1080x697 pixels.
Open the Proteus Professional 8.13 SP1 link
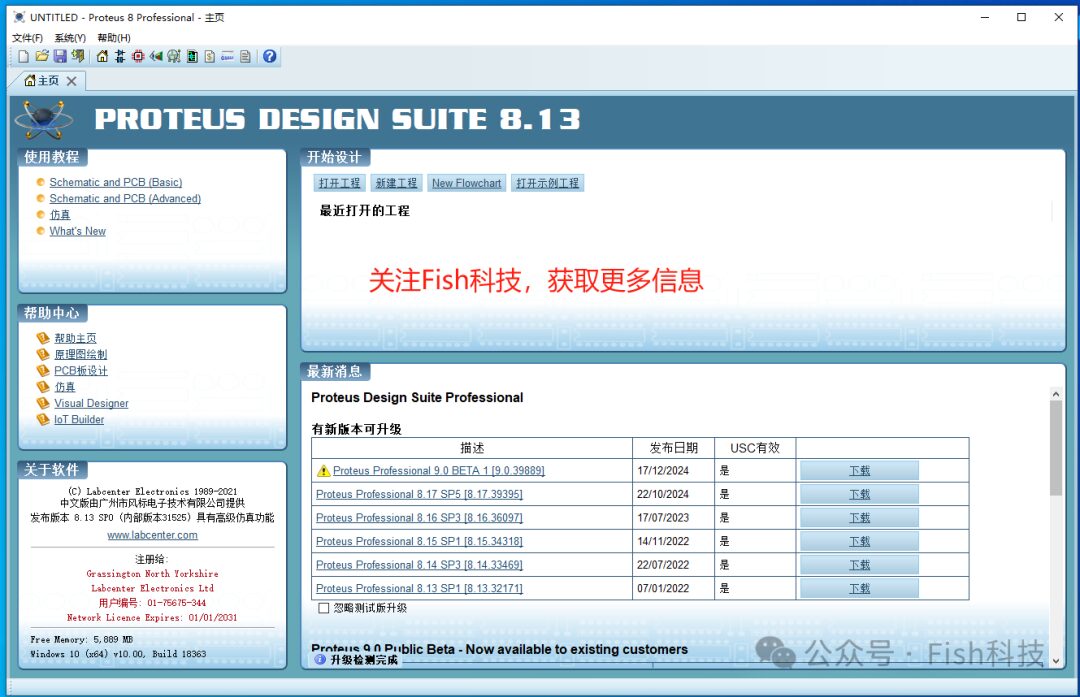click(419, 589)
